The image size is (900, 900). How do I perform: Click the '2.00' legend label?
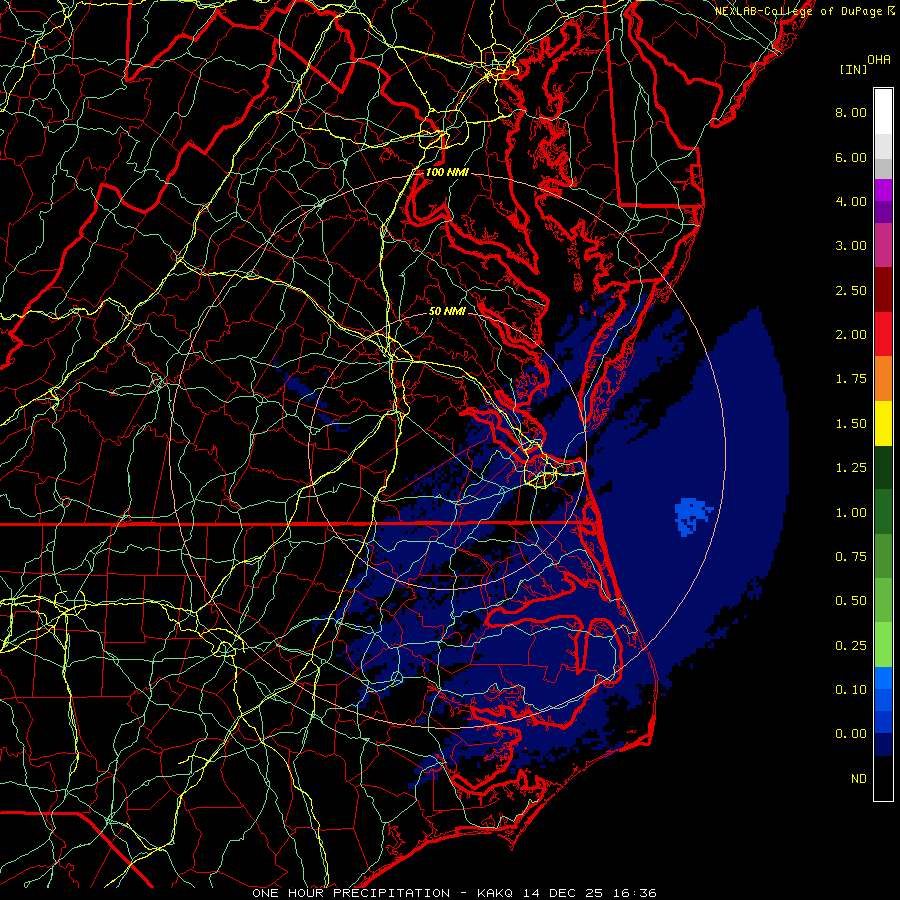click(851, 335)
